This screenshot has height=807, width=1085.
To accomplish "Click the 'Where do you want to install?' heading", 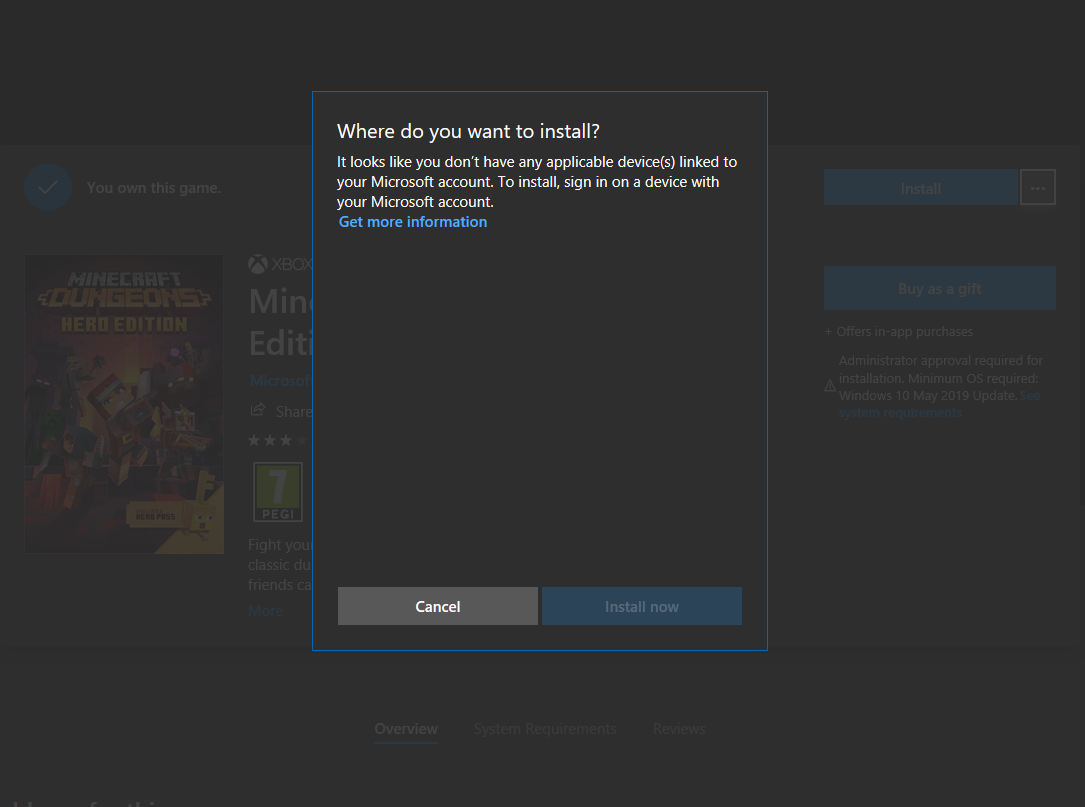I will (x=468, y=132).
